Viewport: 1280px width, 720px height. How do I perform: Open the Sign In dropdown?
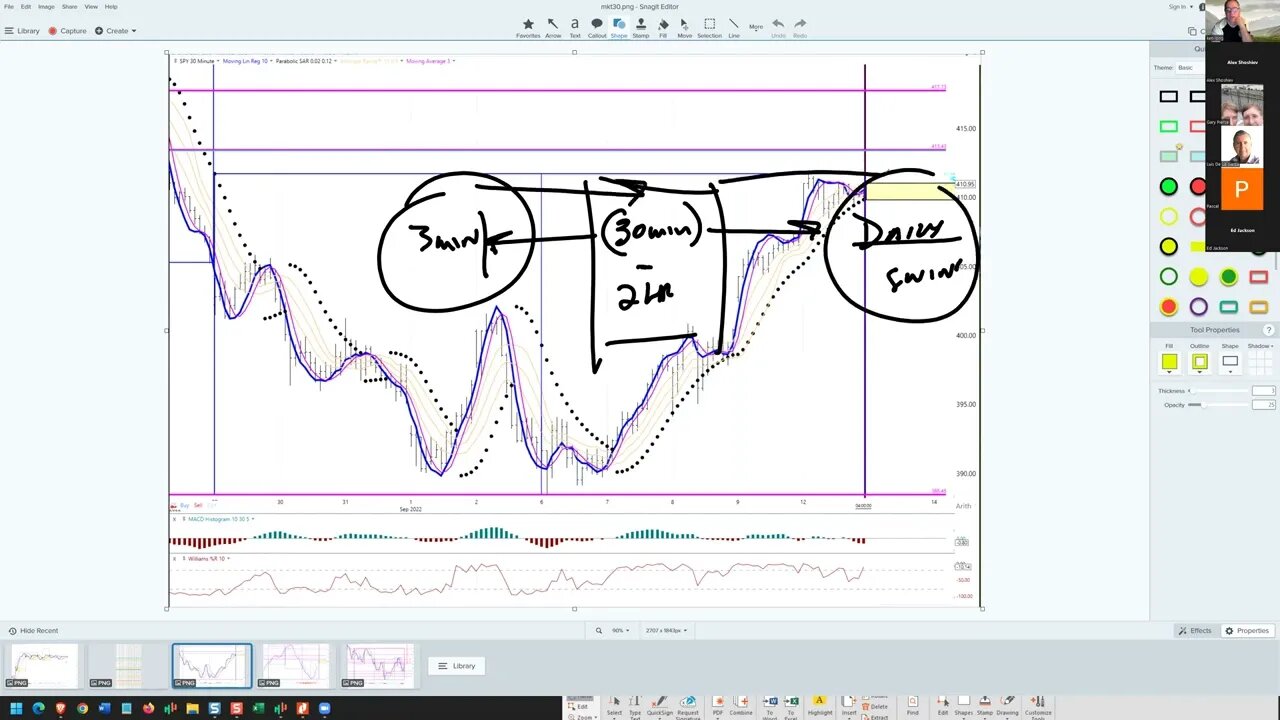[1180, 7]
